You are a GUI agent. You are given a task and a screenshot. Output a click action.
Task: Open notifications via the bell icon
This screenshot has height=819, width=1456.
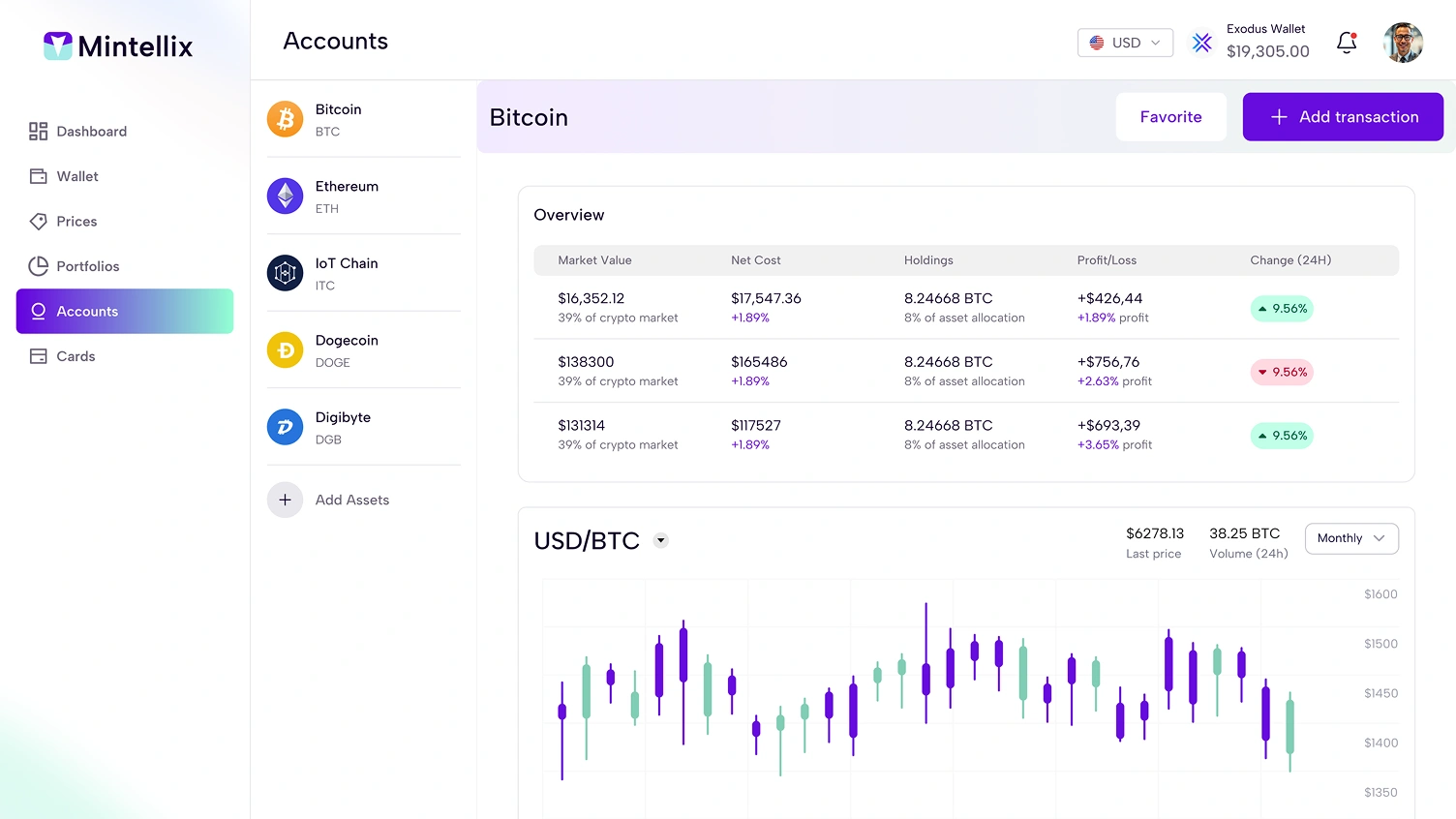(x=1346, y=43)
